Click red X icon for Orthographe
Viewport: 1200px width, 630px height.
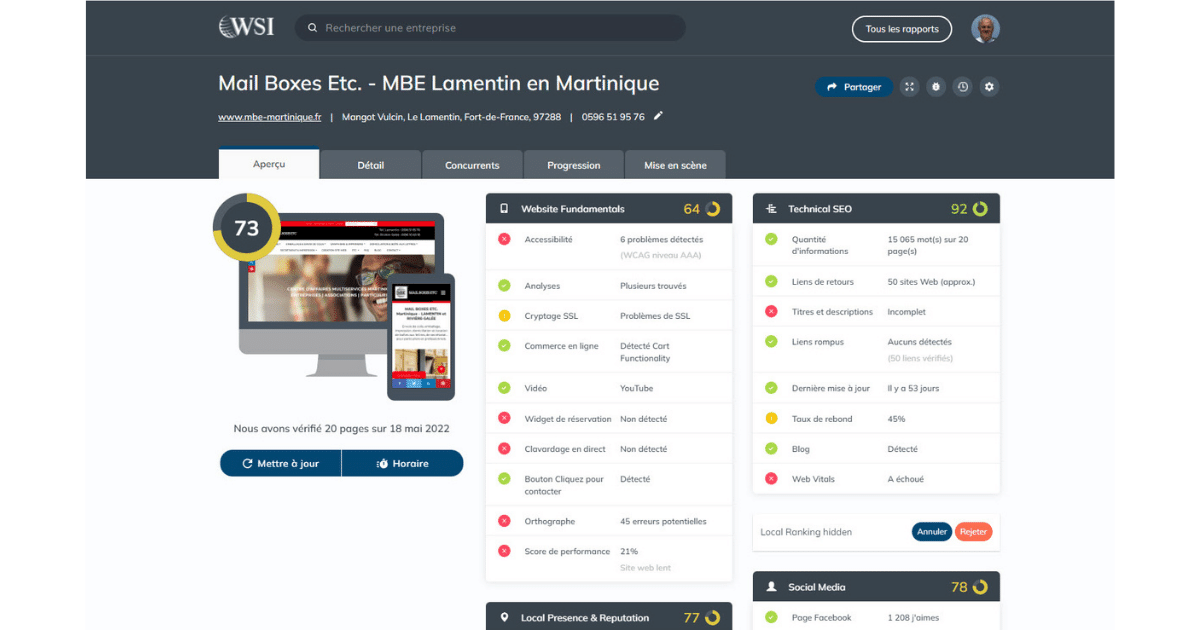pos(504,521)
